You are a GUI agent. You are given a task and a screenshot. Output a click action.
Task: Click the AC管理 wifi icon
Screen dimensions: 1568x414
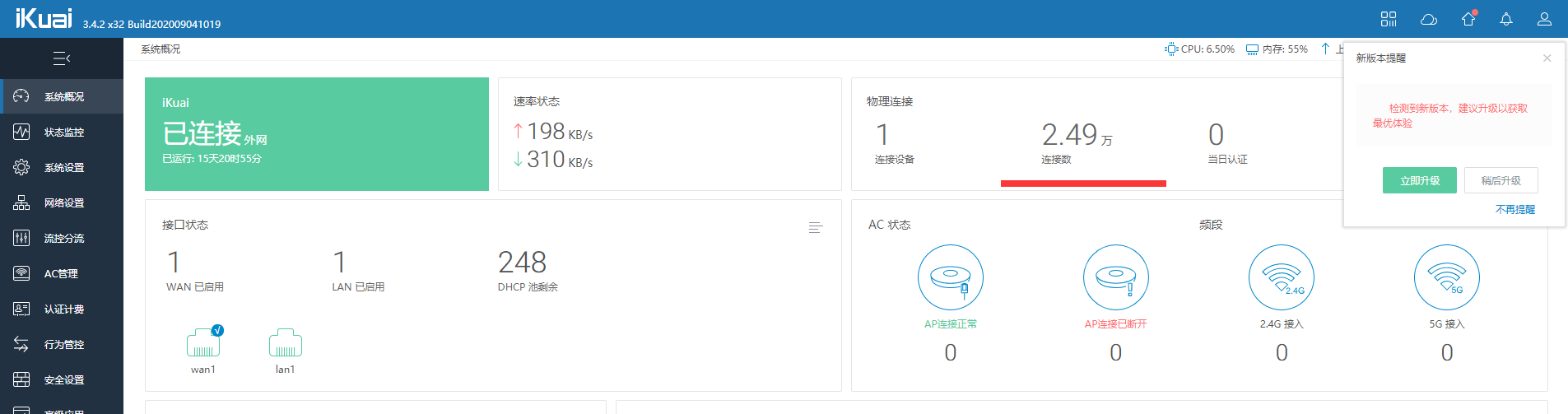21,273
